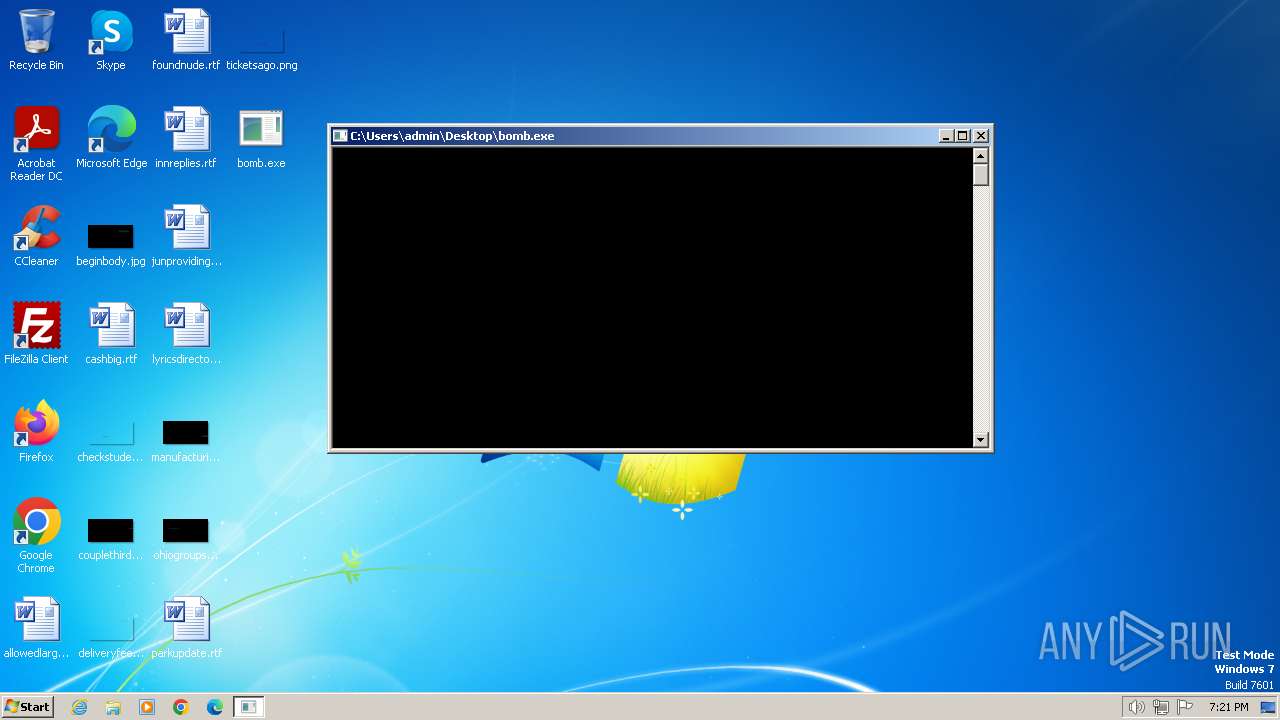Open Internet Explorer from taskbar
This screenshot has width=1280, height=720.
79,707
